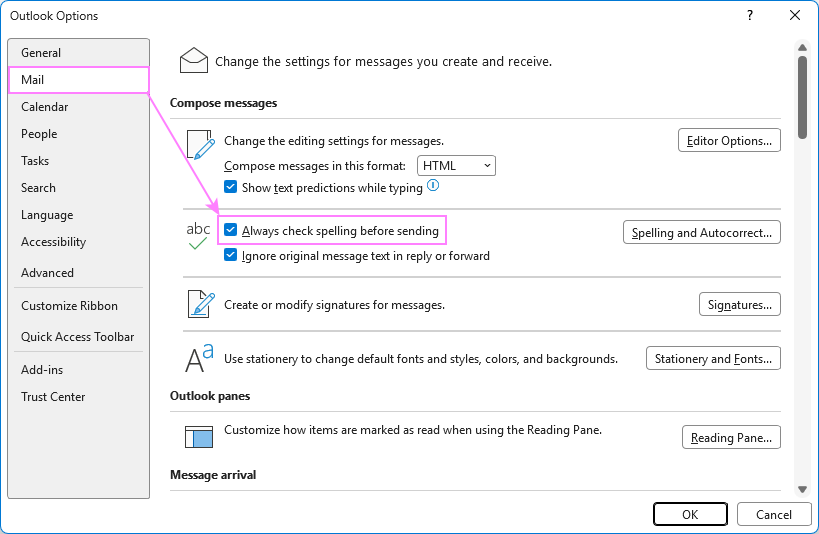
Task: Switch to the Search category
Action: [78, 188]
